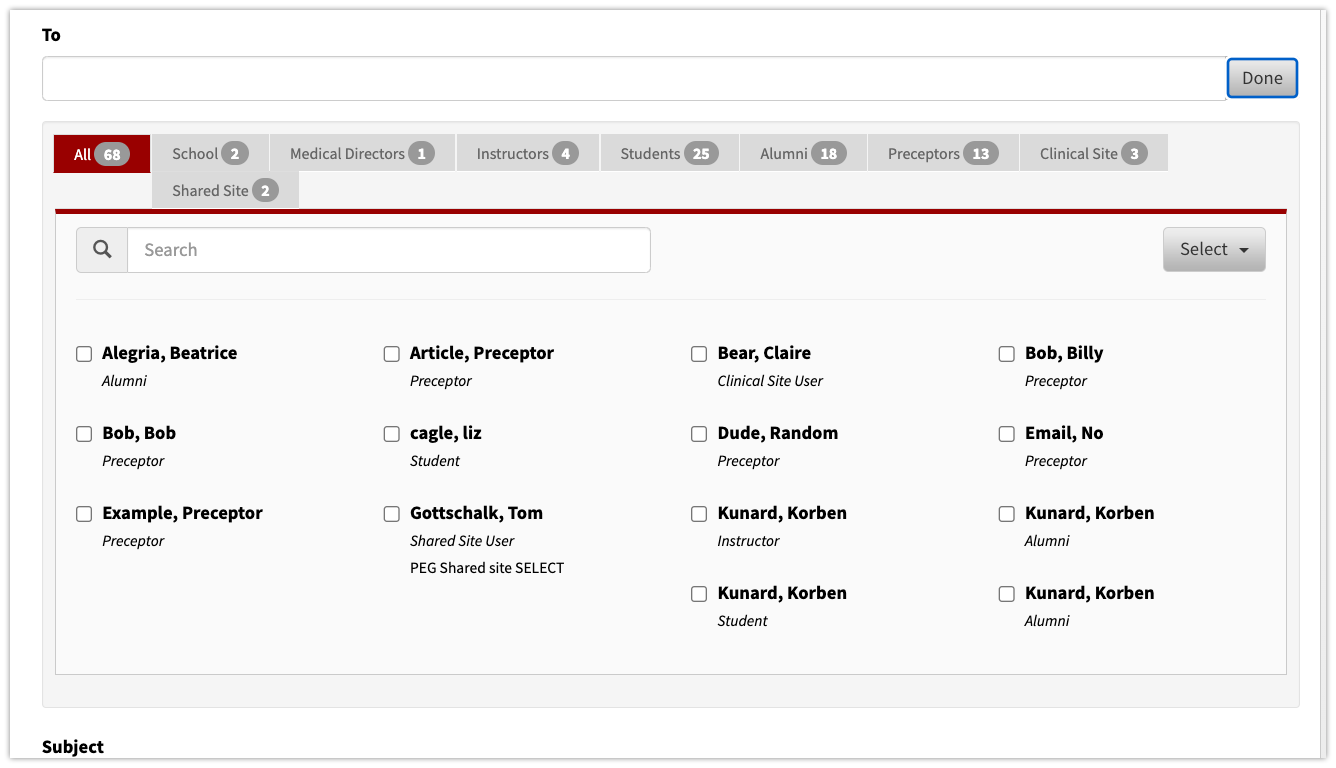
Task: Switch to Shared Site tab
Action: click(x=225, y=190)
